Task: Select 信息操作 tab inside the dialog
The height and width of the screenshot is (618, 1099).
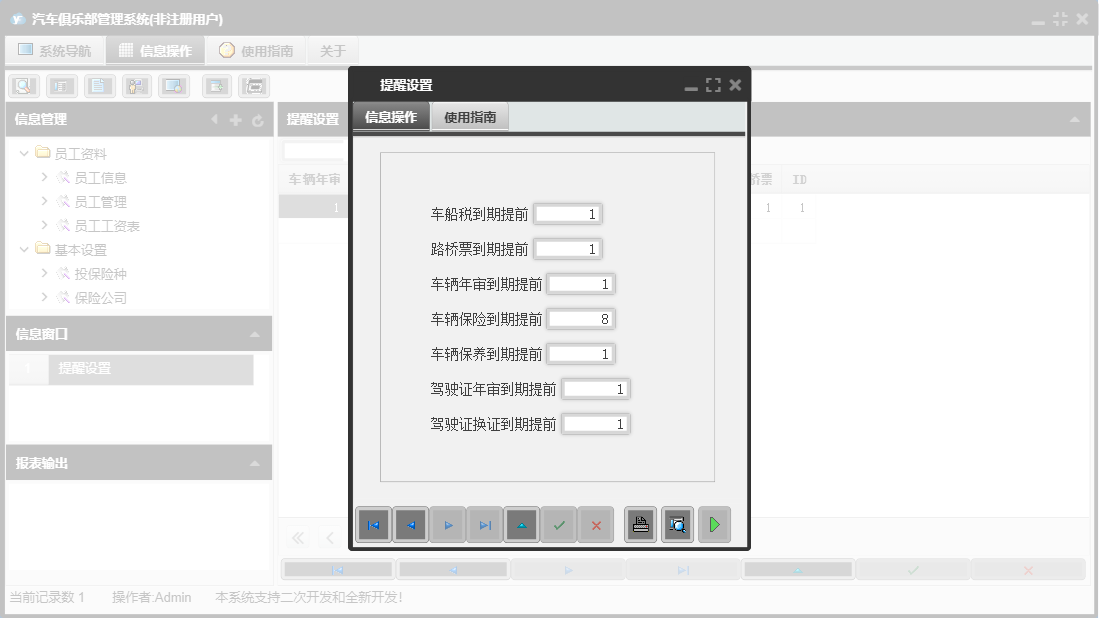Action: click(x=391, y=117)
